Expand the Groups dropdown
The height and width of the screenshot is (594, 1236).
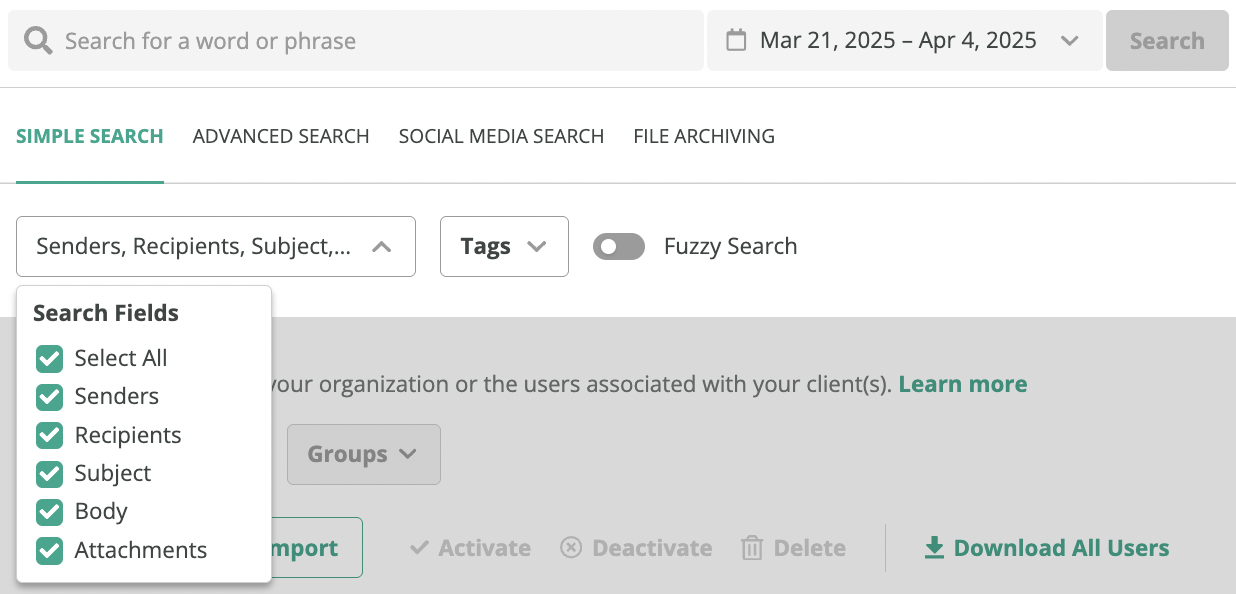[364, 454]
